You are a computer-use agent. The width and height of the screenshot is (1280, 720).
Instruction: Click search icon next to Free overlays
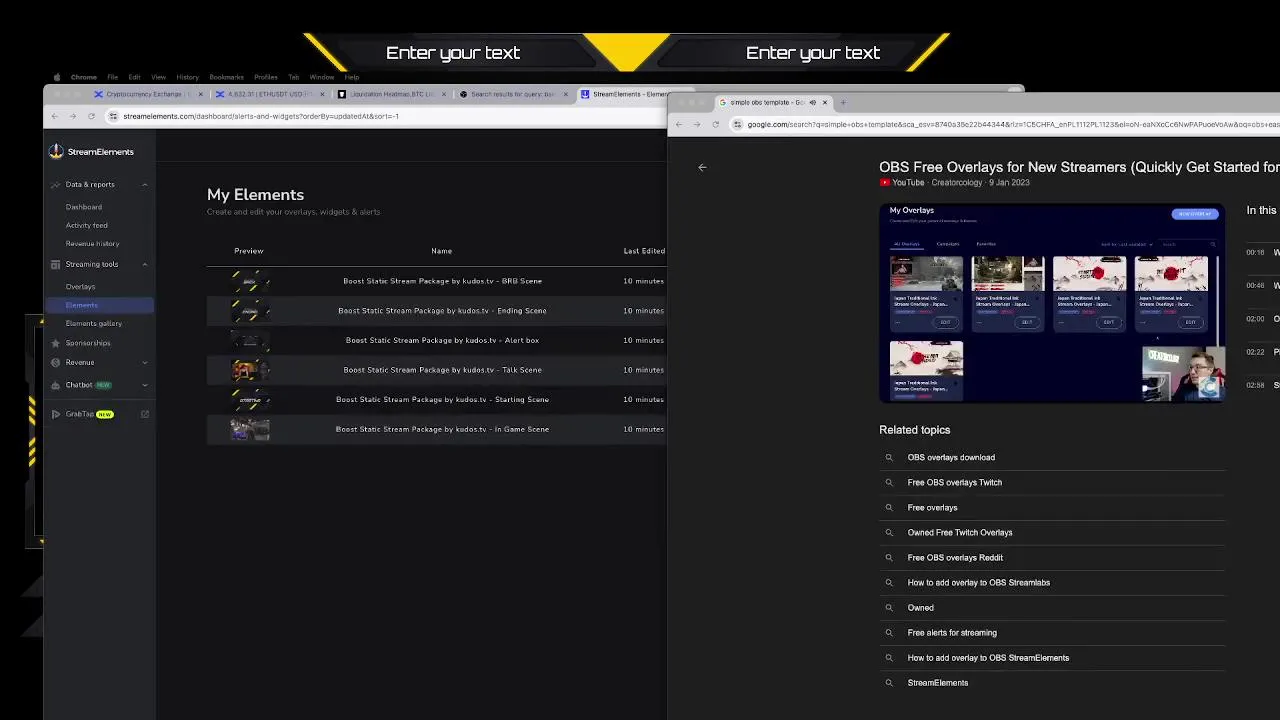888,508
